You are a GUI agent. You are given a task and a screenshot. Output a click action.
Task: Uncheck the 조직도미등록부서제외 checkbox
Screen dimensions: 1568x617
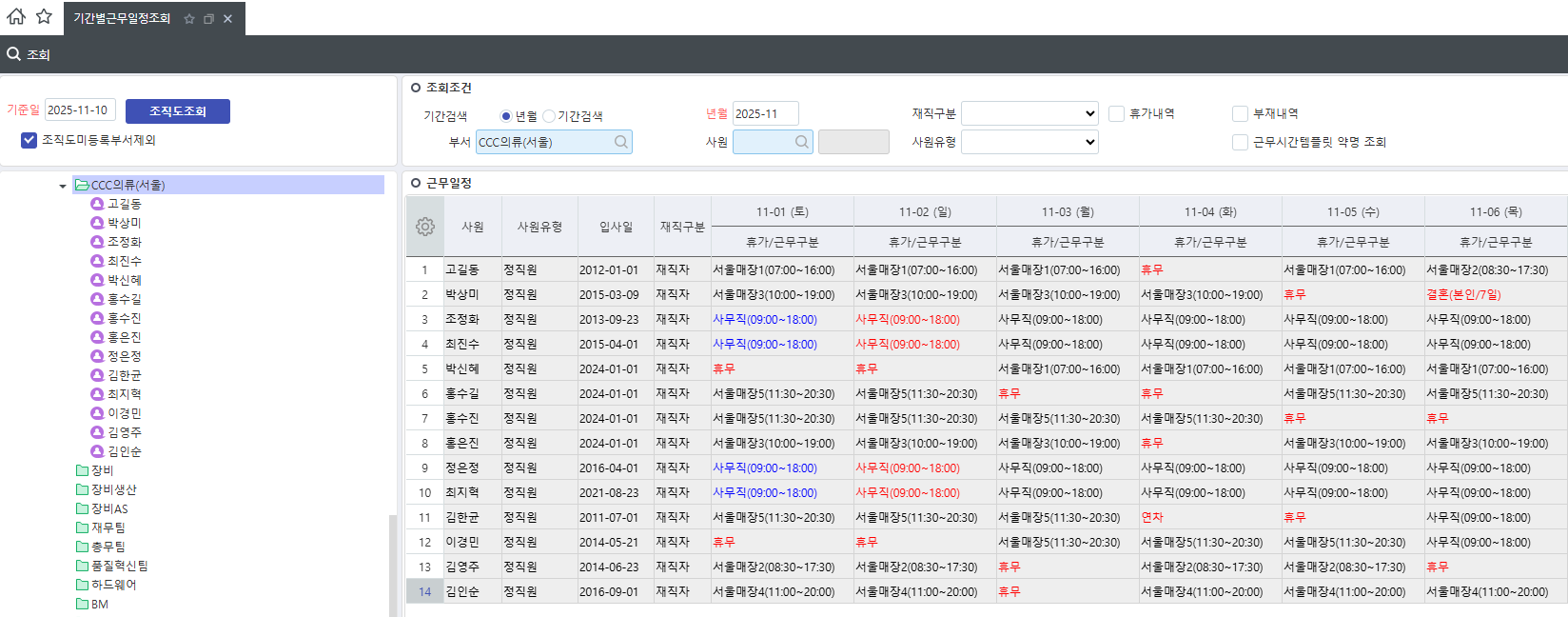[x=29, y=140]
